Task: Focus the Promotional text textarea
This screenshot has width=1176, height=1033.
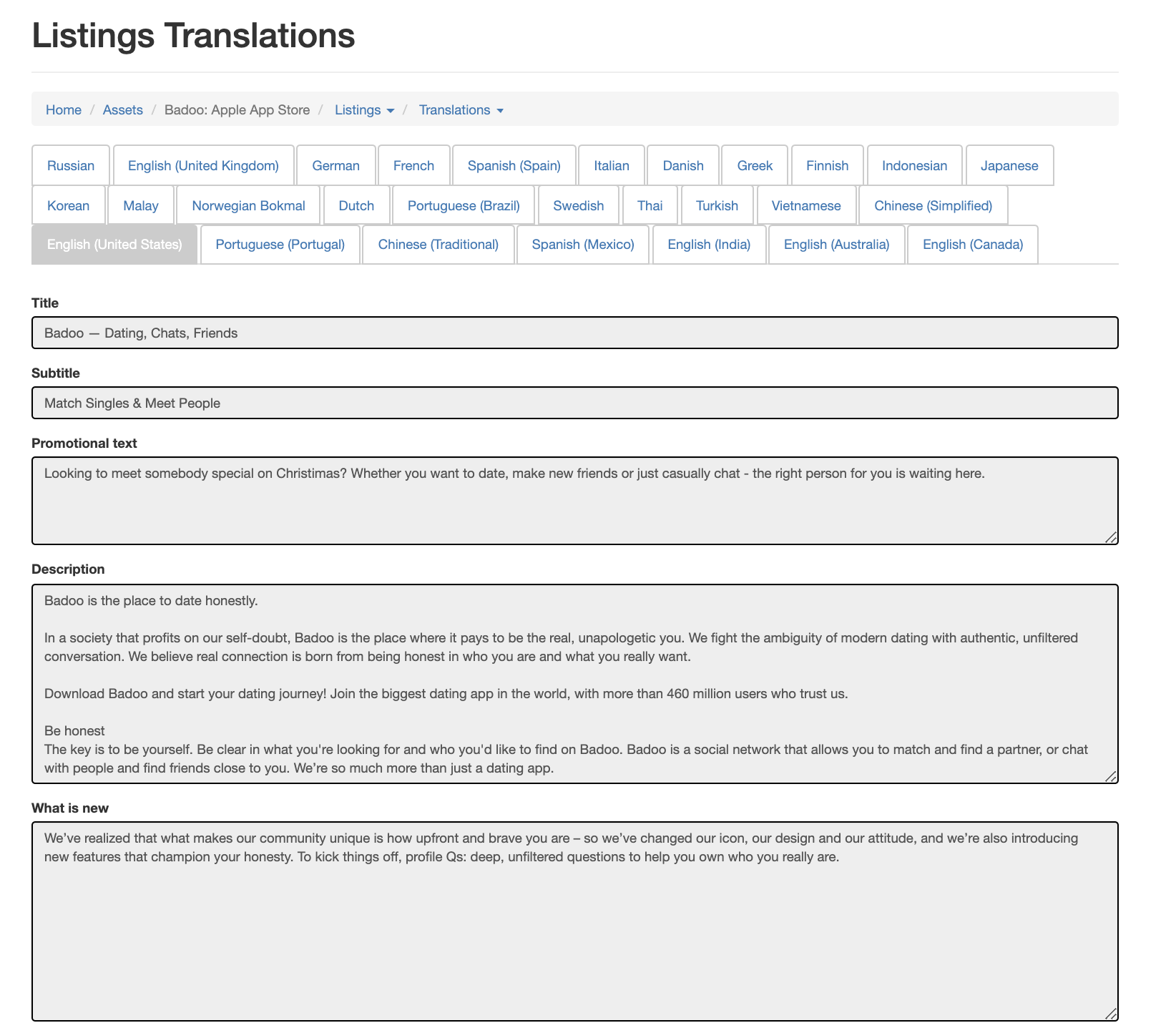Action: coord(575,501)
